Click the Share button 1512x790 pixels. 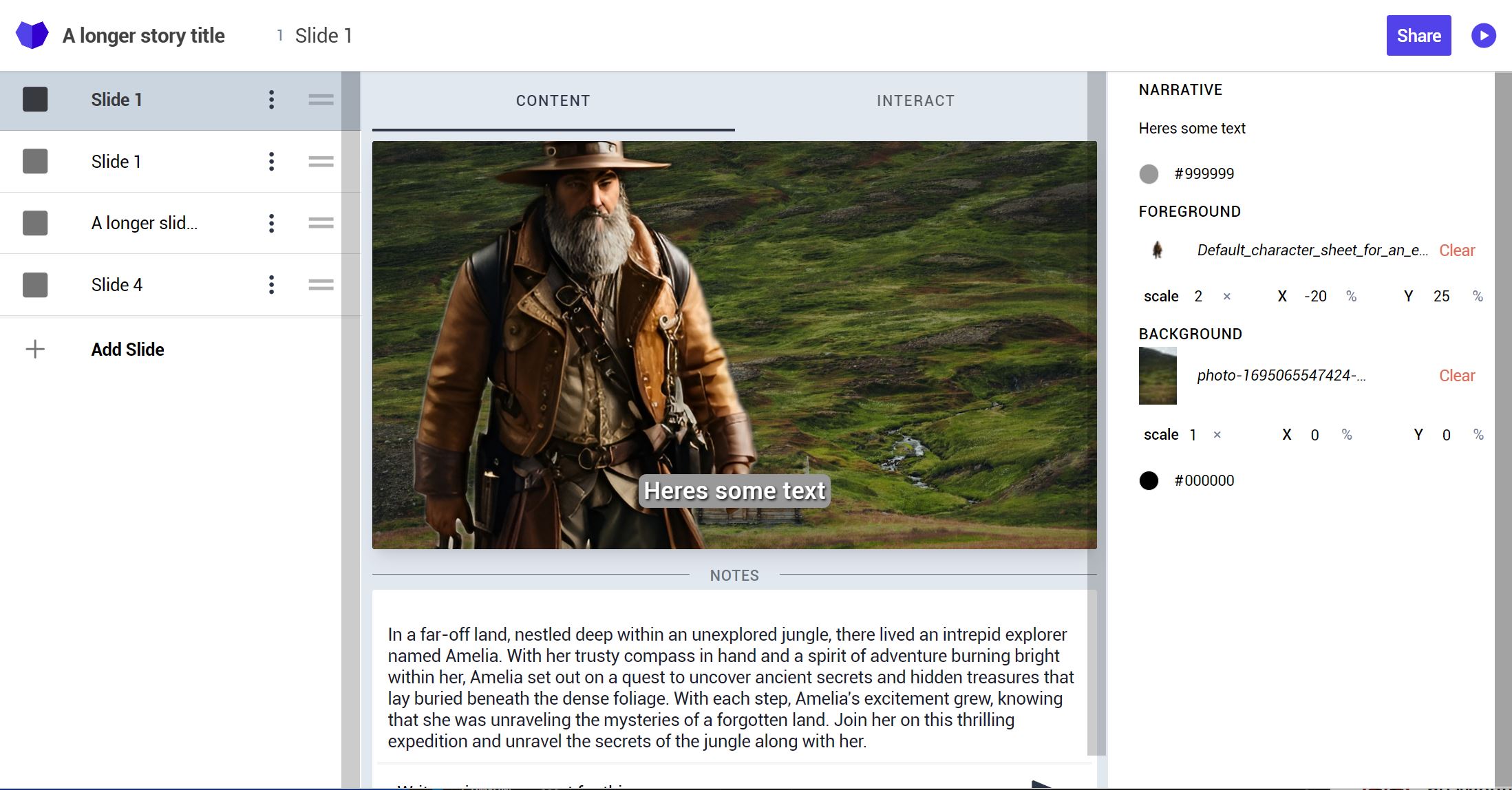pos(1418,35)
